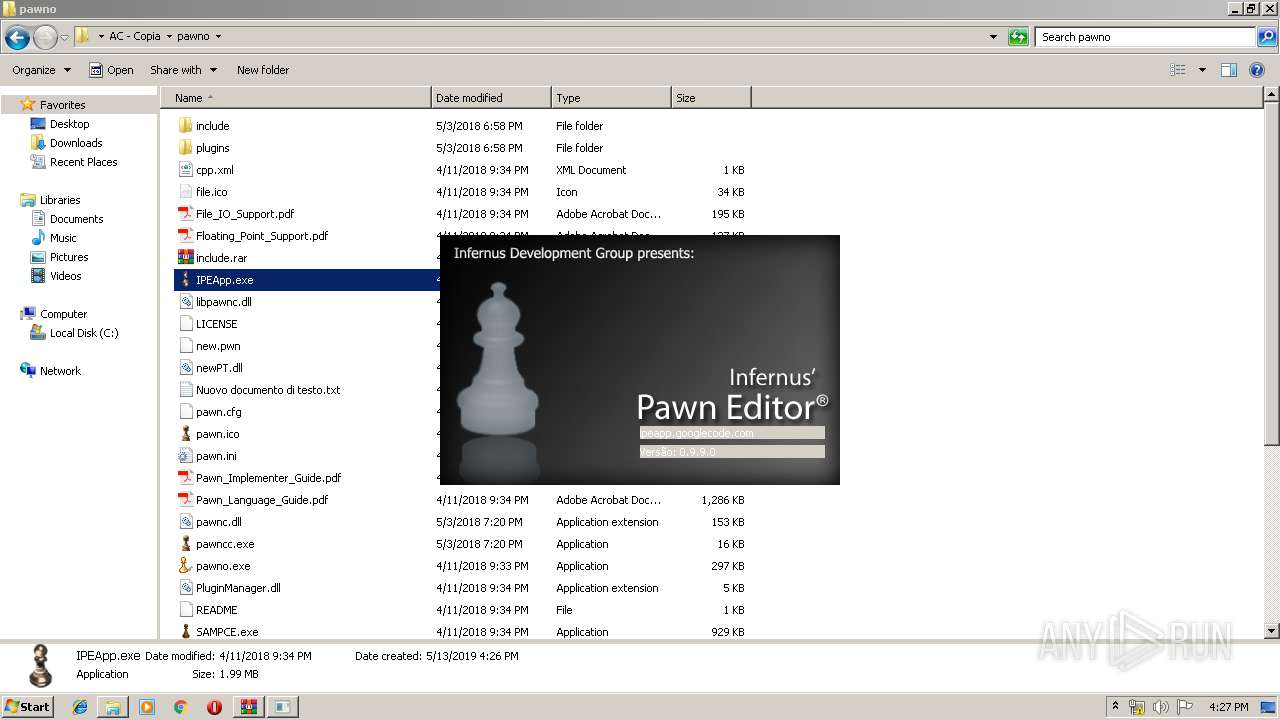Screen dimensions: 1280x720
Task: Select Documents library
Action: click(x=76, y=219)
